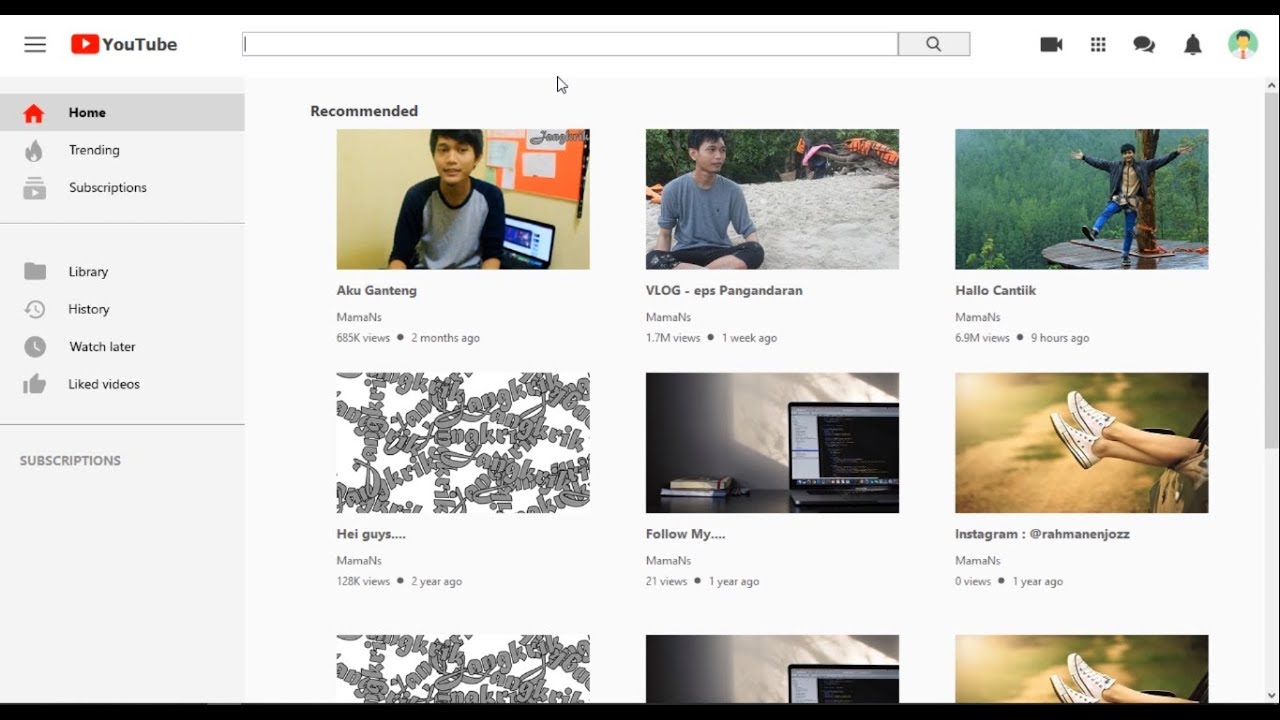Click the Subscriptions stack icon
This screenshot has width=1280, height=720.
click(x=34, y=188)
